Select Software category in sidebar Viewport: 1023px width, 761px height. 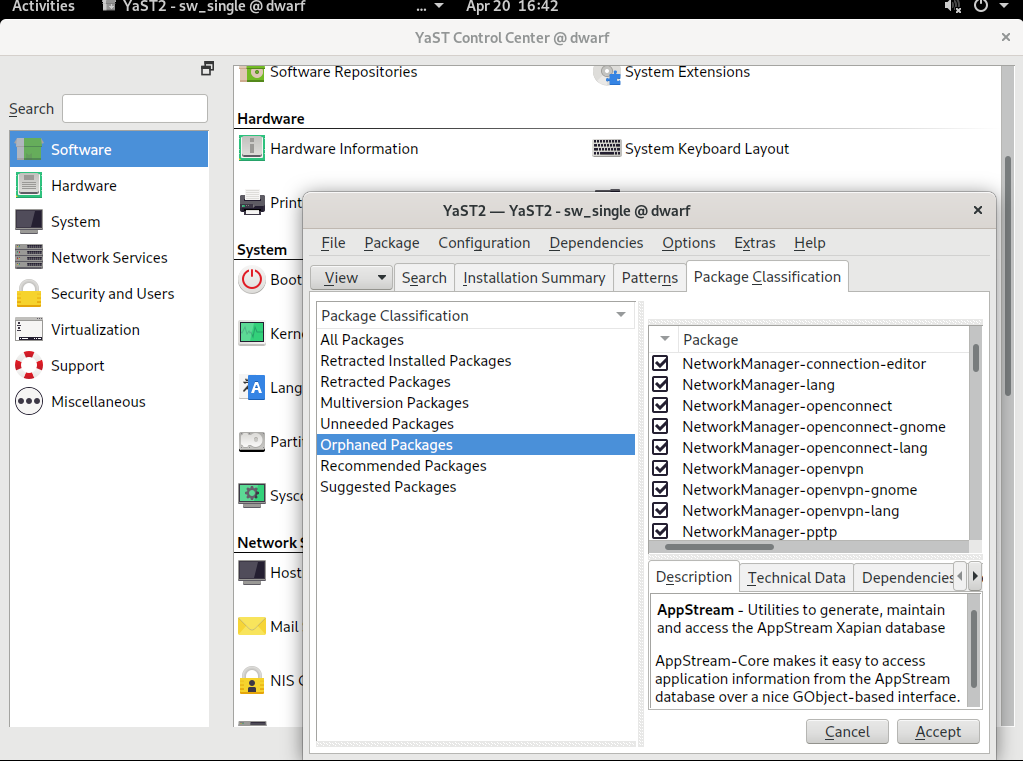(109, 149)
